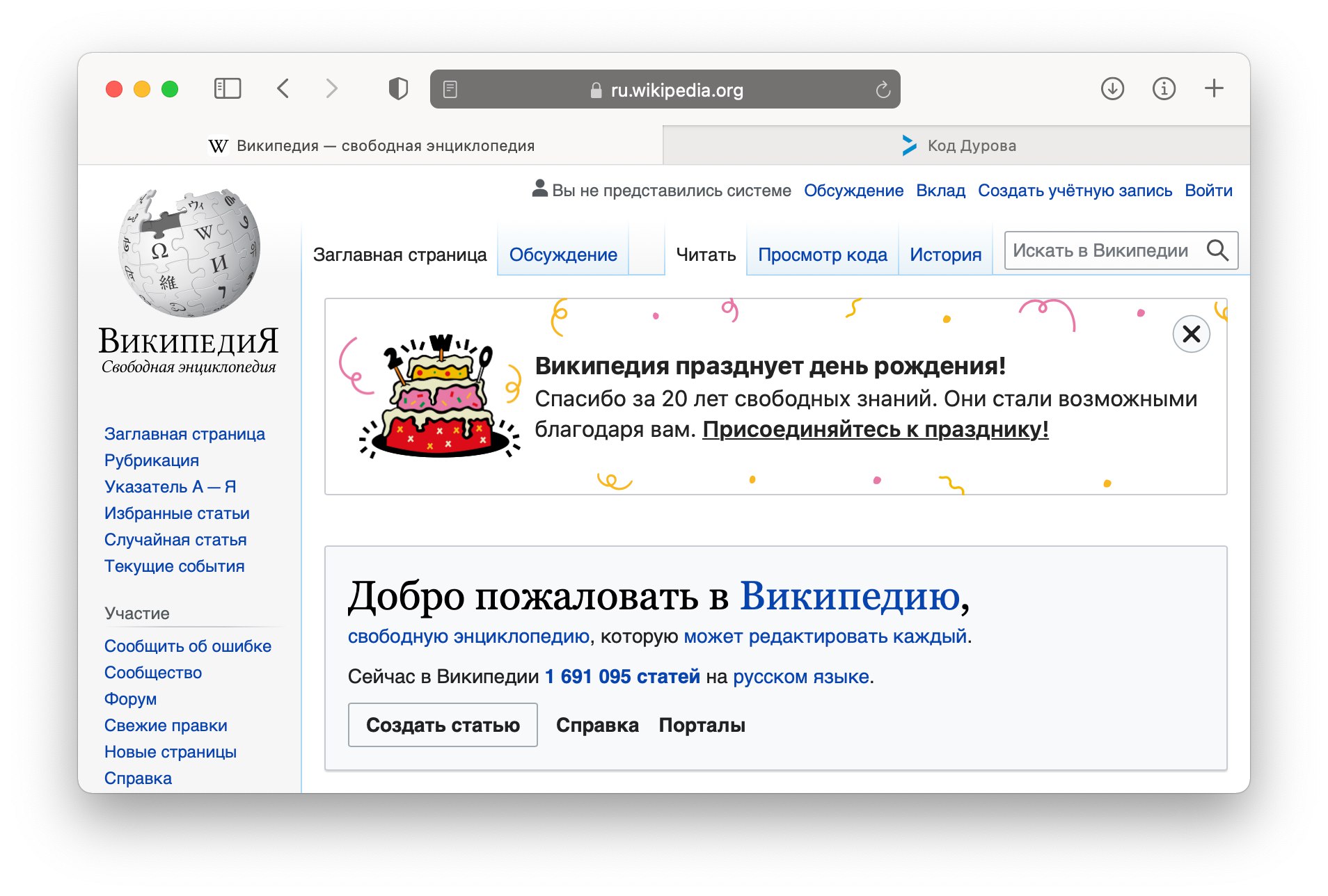
Task: Open Текущие события in sidebar
Action: (x=174, y=566)
